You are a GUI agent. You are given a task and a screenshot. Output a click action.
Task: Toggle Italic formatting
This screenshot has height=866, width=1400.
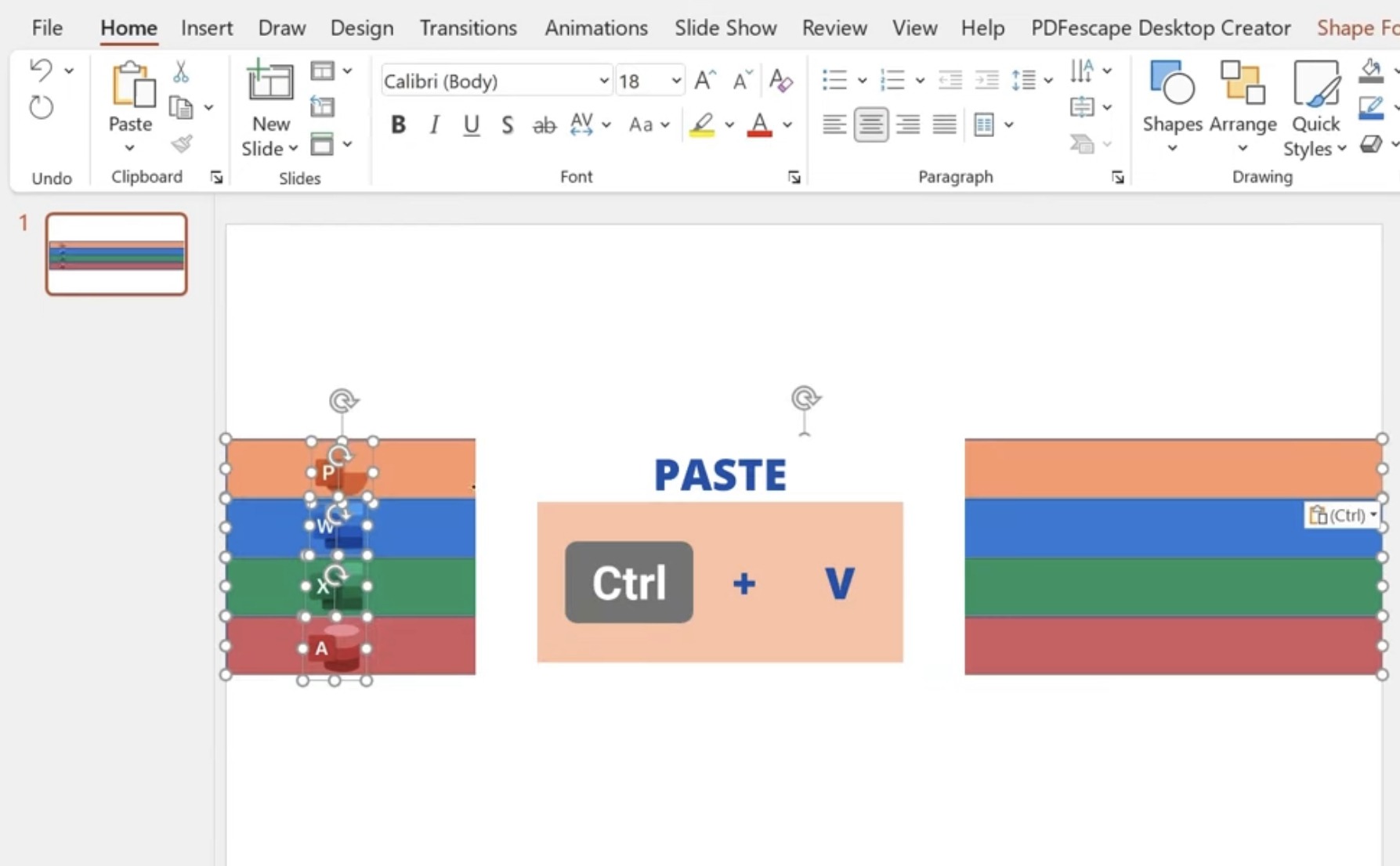coord(434,124)
